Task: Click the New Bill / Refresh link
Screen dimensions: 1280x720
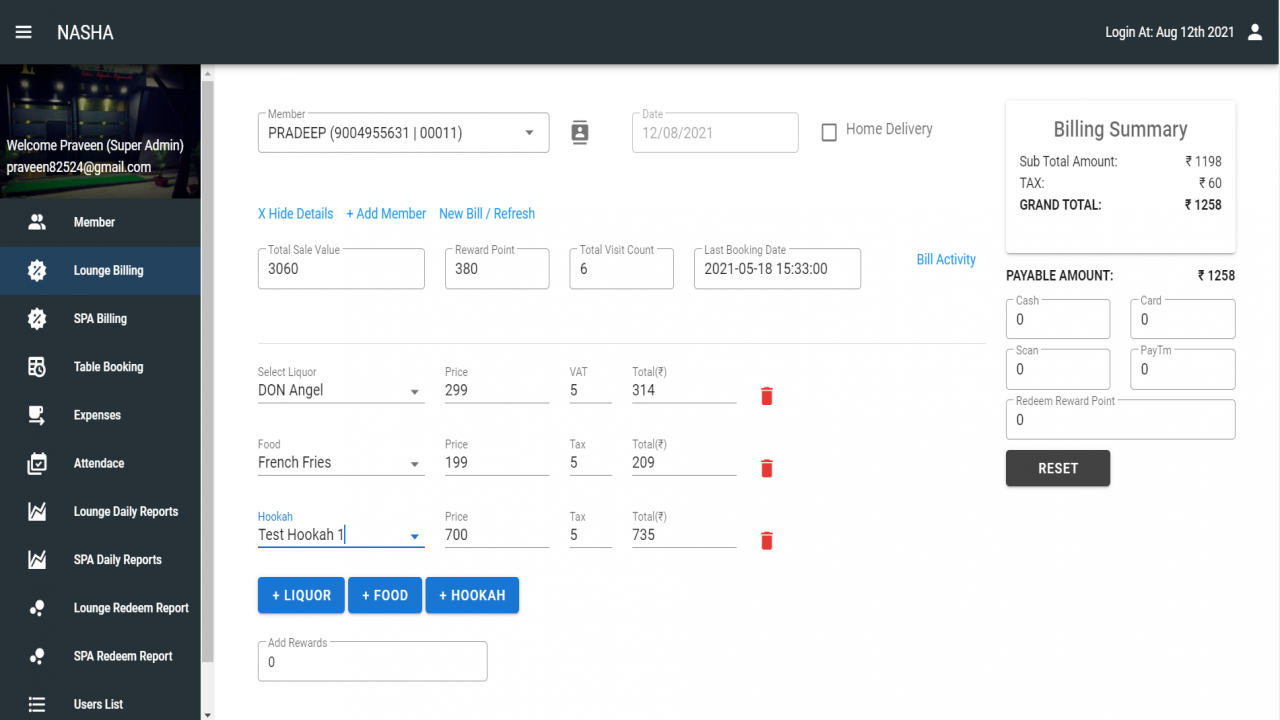Action: [x=487, y=213]
